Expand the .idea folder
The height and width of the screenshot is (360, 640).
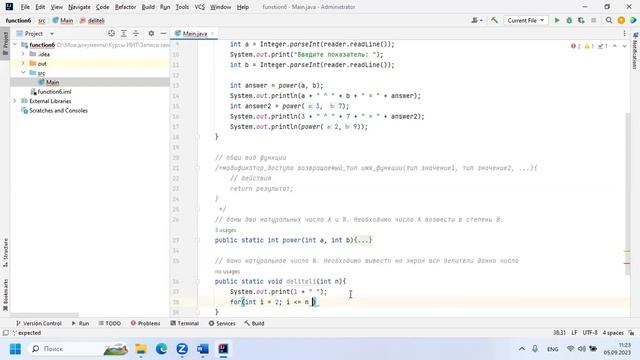(x=23, y=54)
